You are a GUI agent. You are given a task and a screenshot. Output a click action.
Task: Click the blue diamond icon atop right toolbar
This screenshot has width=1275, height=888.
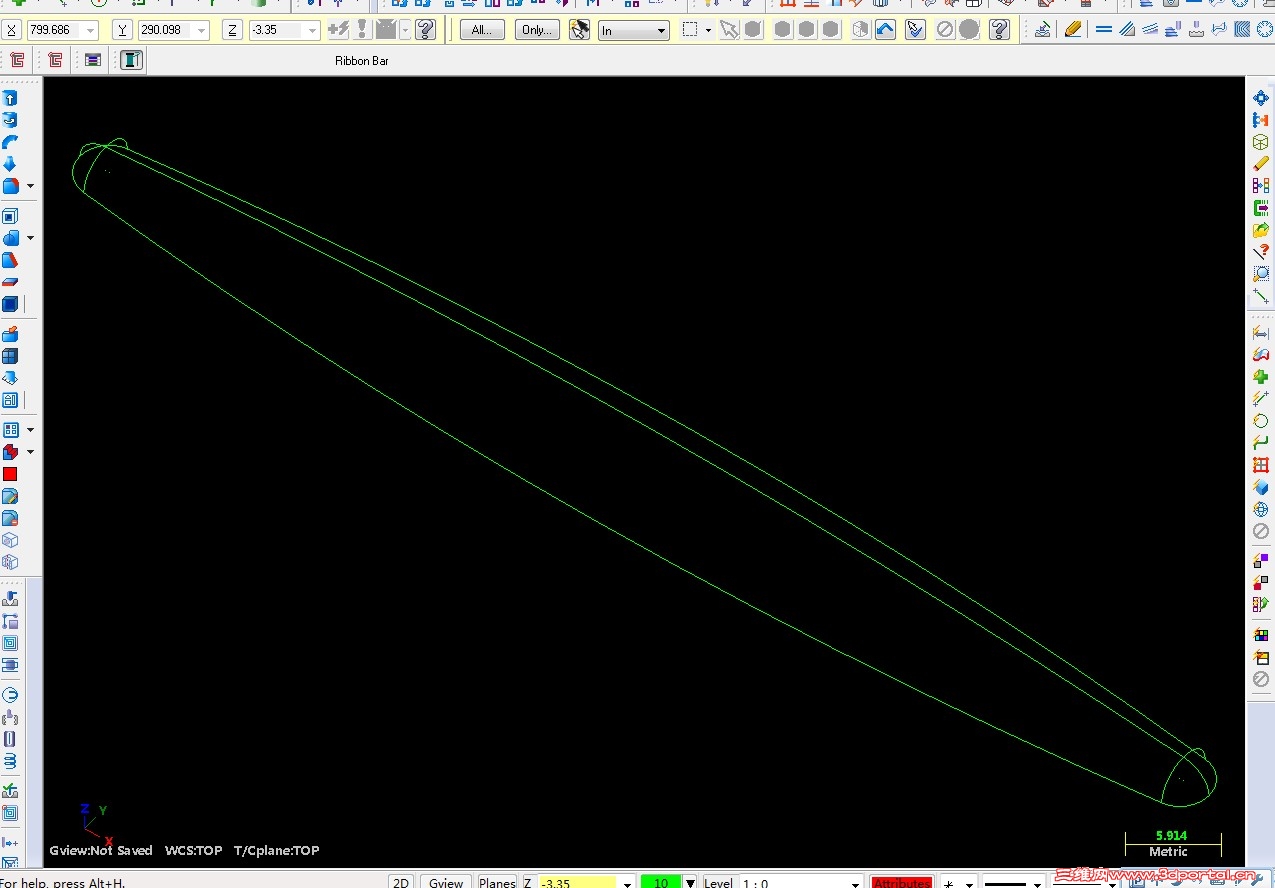(1261, 98)
